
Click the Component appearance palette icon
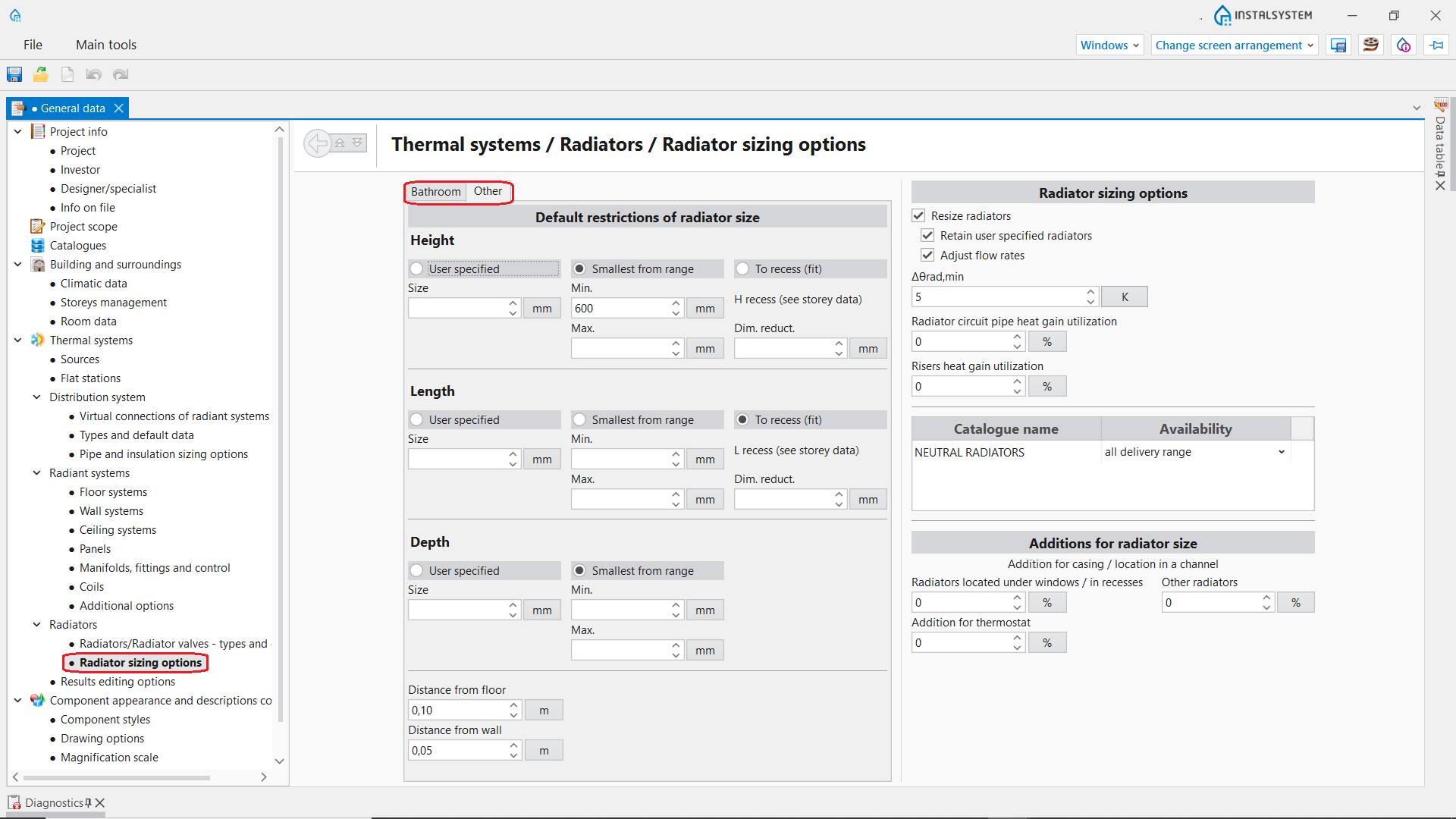(37, 700)
